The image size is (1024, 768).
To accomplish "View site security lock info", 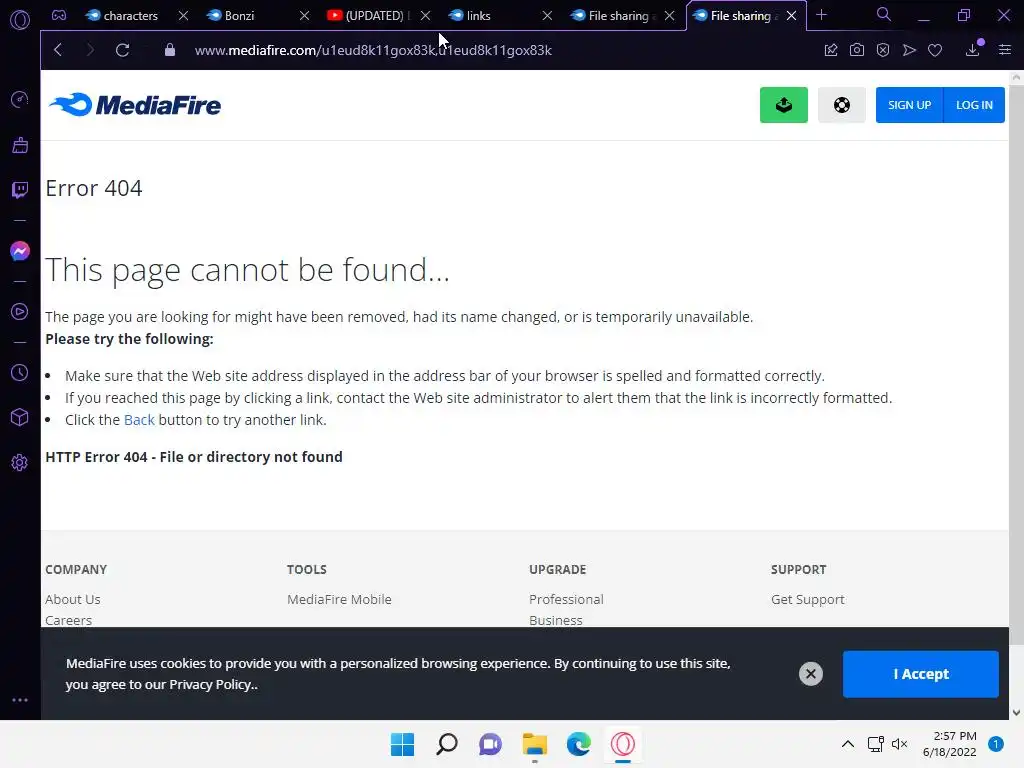I will coord(170,50).
